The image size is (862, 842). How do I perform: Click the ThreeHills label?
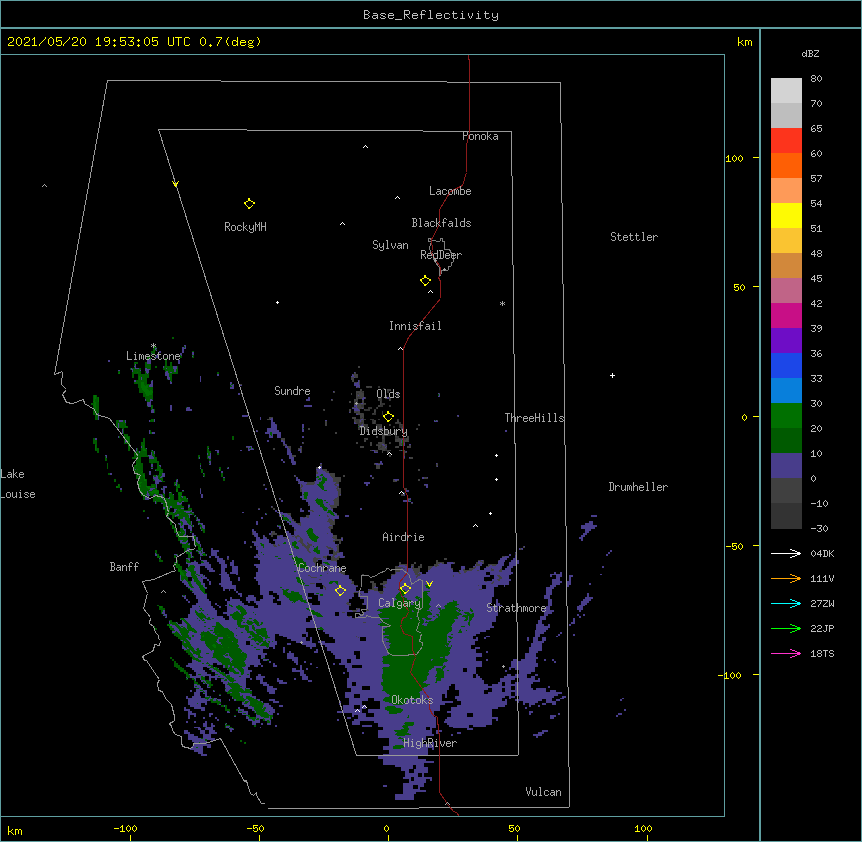pos(534,418)
